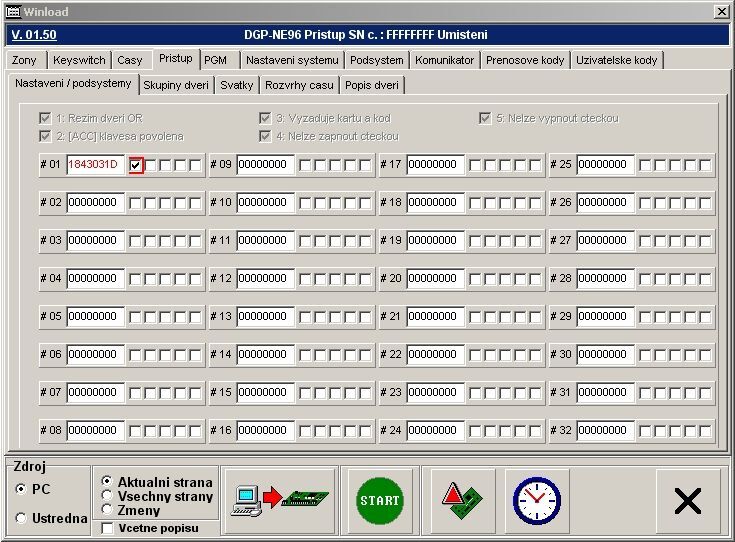The height and width of the screenshot is (542, 735).
Task: Click the large X close icon at bottom
Action: pyautogui.click(x=687, y=501)
